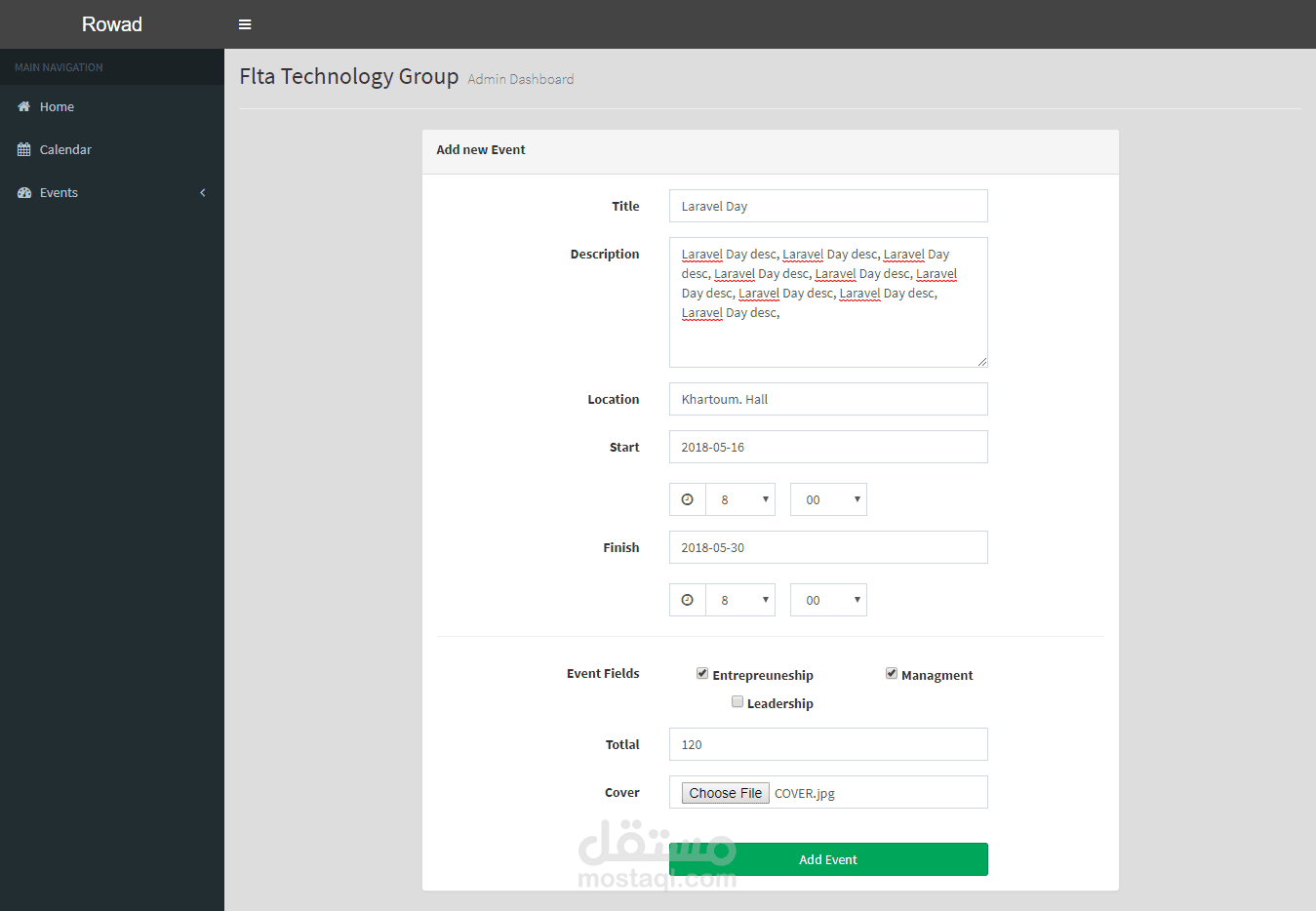Click the Events dashboard icon
This screenshot has width=1316, height=911.
point(24,192)
